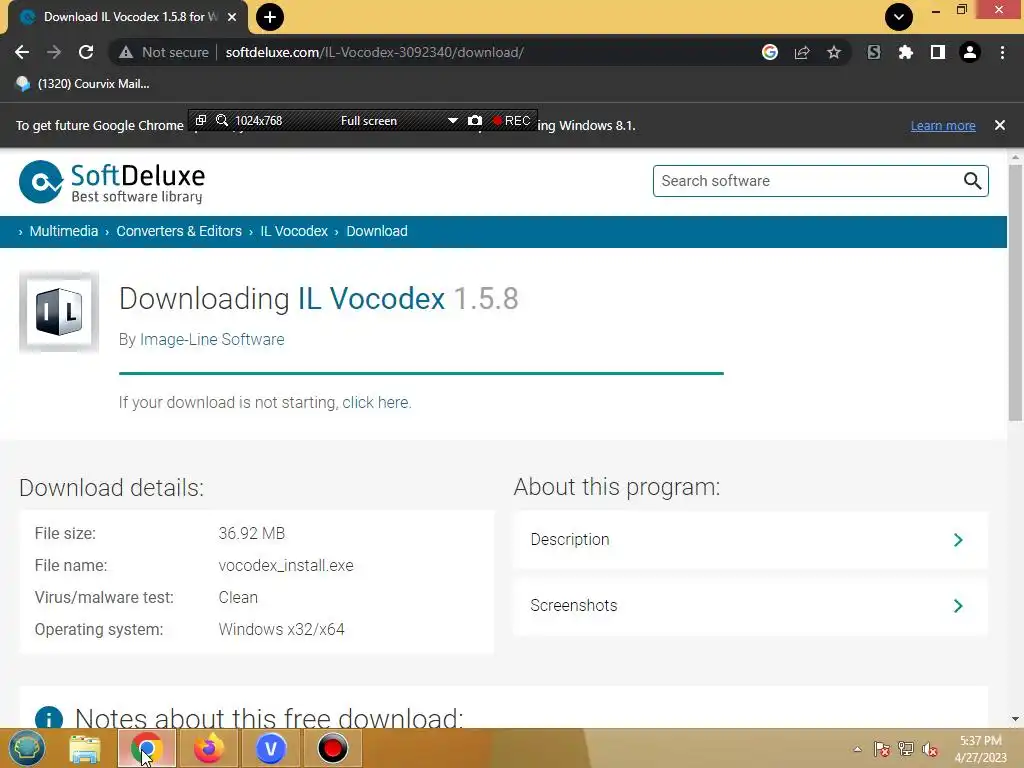Click the SoftDeluxe logo

pos(112,182)
